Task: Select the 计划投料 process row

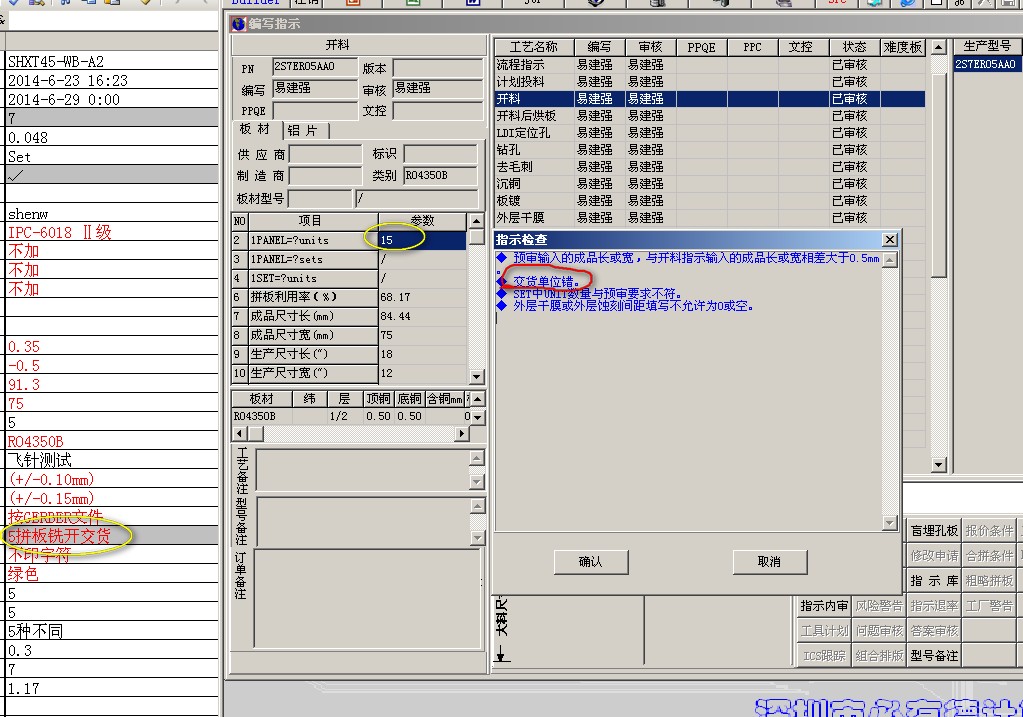Action: coord(710,82)
